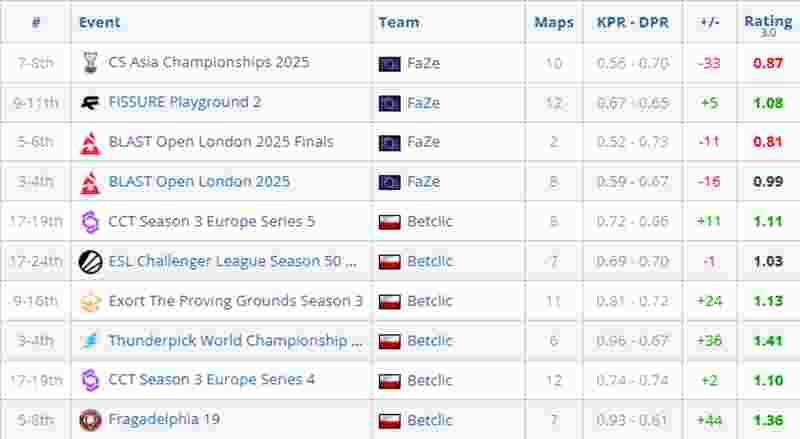Click the CCT Season 3 Europe Series 5 logo
This screenshot has height=439, width=800.
[x=90, y=221]
